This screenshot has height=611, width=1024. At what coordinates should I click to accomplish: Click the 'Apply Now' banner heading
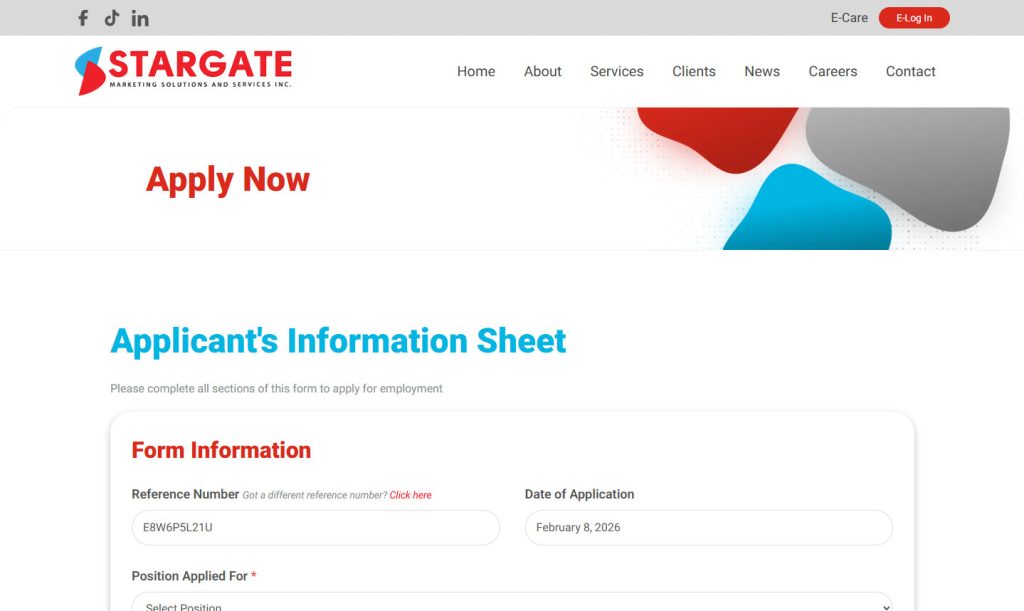[228, 180]
